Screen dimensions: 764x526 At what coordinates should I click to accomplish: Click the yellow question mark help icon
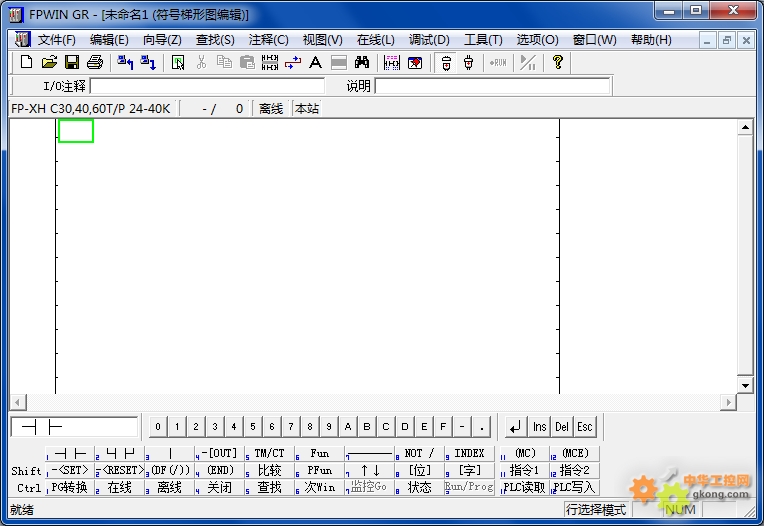point(558,62)
